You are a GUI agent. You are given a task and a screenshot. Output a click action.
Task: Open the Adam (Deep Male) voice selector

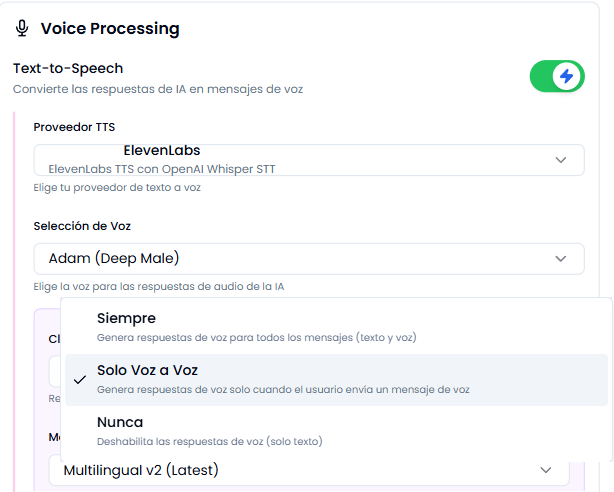(308, 259)
